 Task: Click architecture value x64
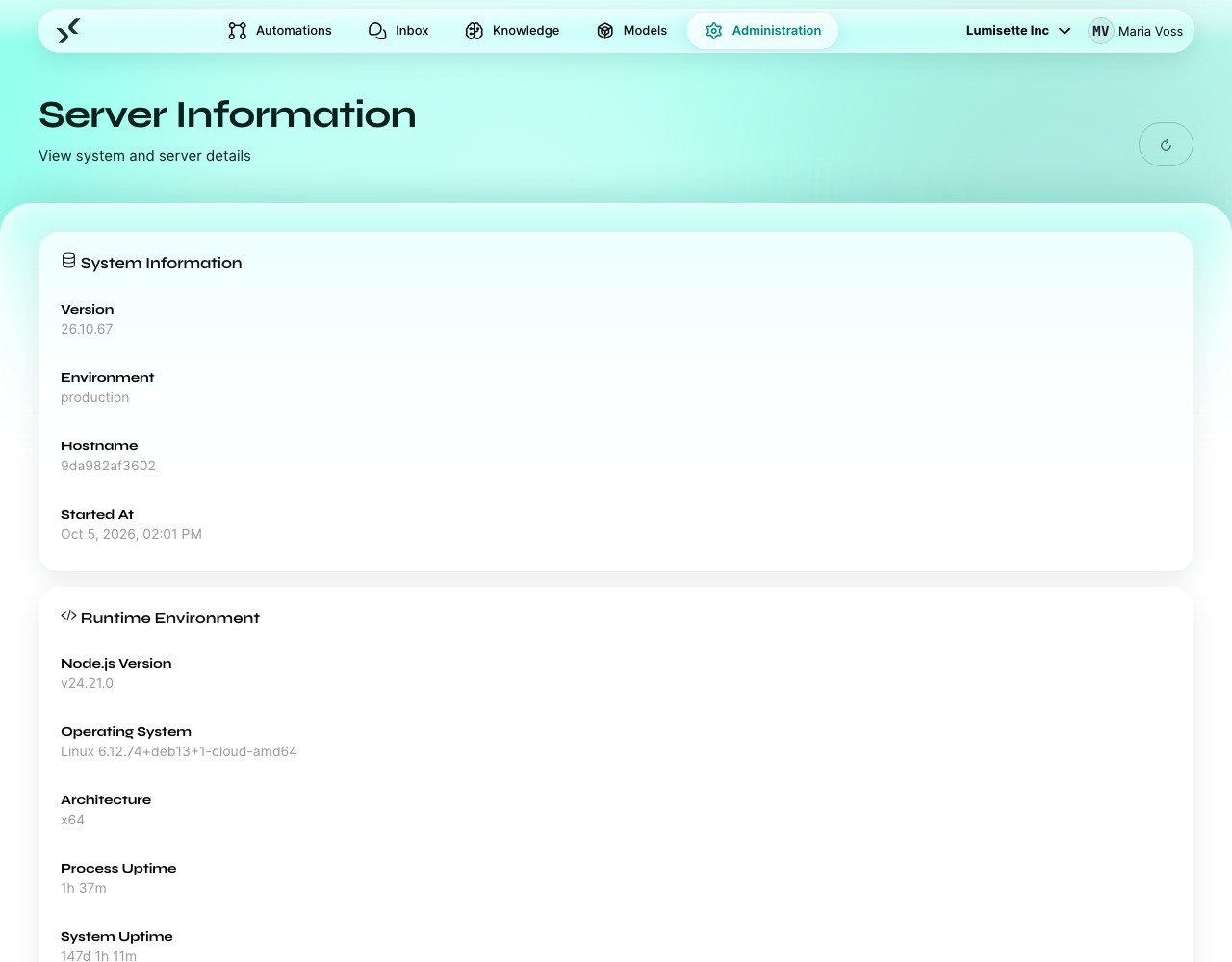pos(72,820)
